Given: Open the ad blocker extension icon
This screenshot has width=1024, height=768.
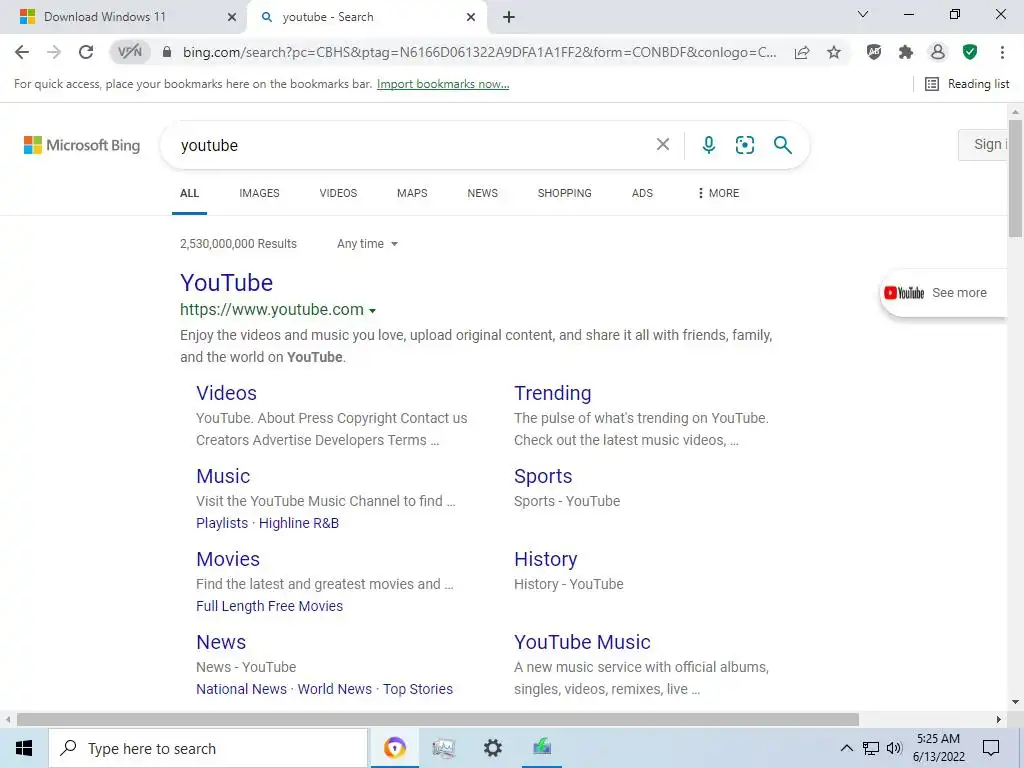Looking at the screenshot, I should pos(874,52).
